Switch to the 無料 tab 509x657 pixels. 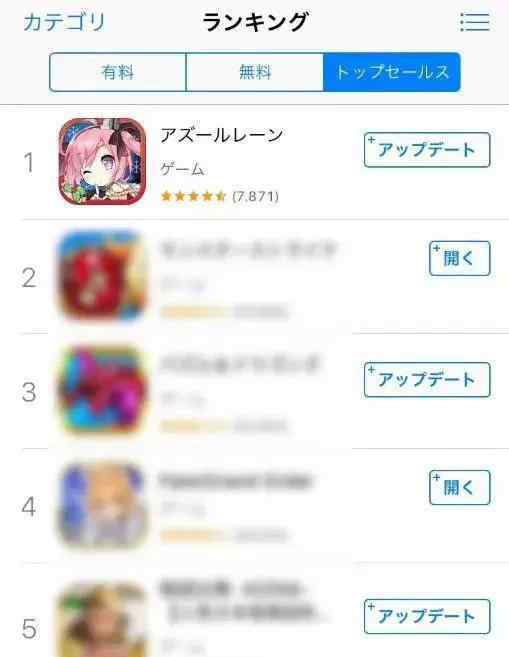pyautogui.click(x=255, y=72)
